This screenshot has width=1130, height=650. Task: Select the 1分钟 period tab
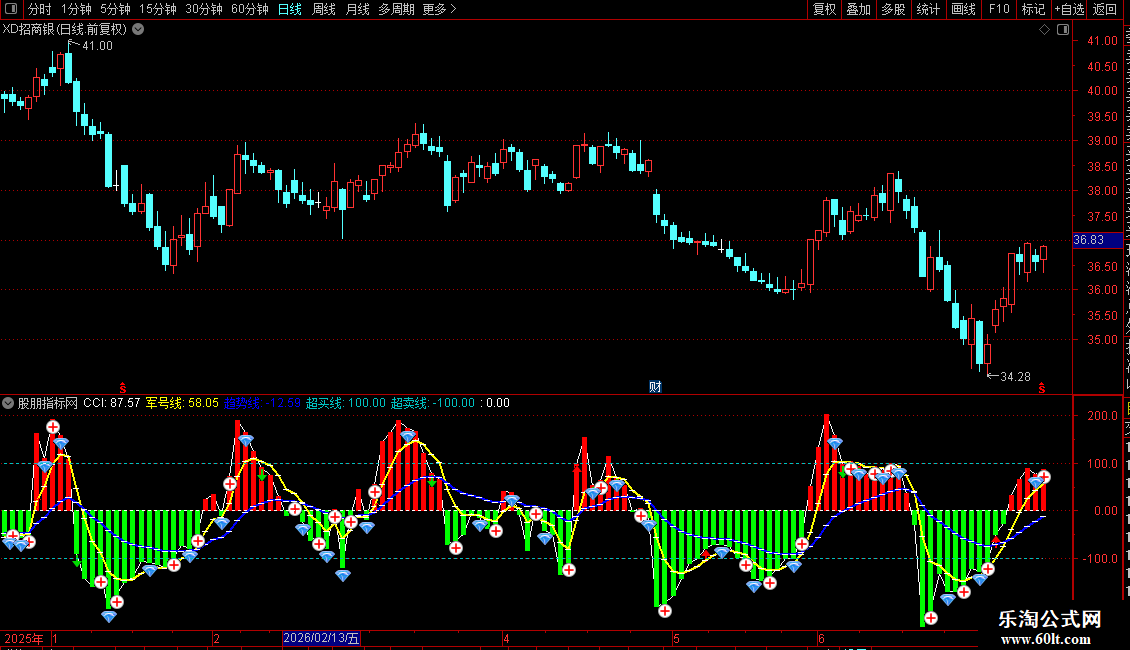tap(76, 9)
